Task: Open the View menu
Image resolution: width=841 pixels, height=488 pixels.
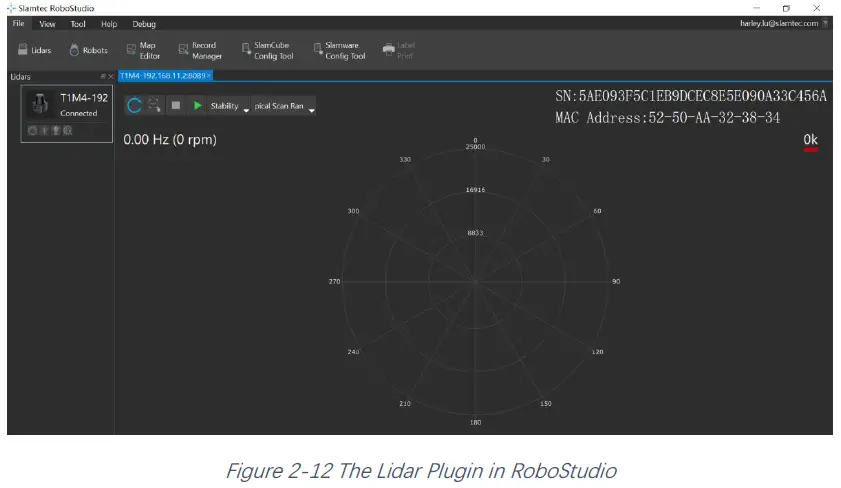Action: [47, 24]
